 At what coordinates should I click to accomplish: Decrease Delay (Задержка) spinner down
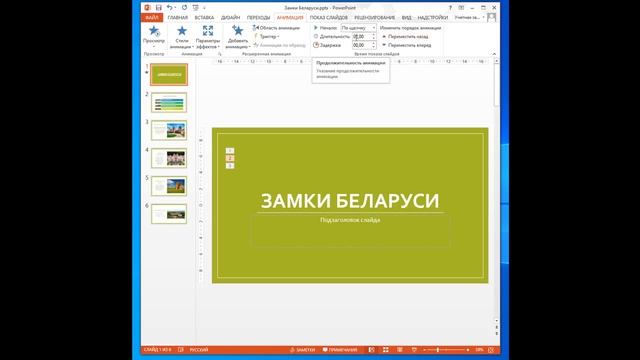pos(373,47)
